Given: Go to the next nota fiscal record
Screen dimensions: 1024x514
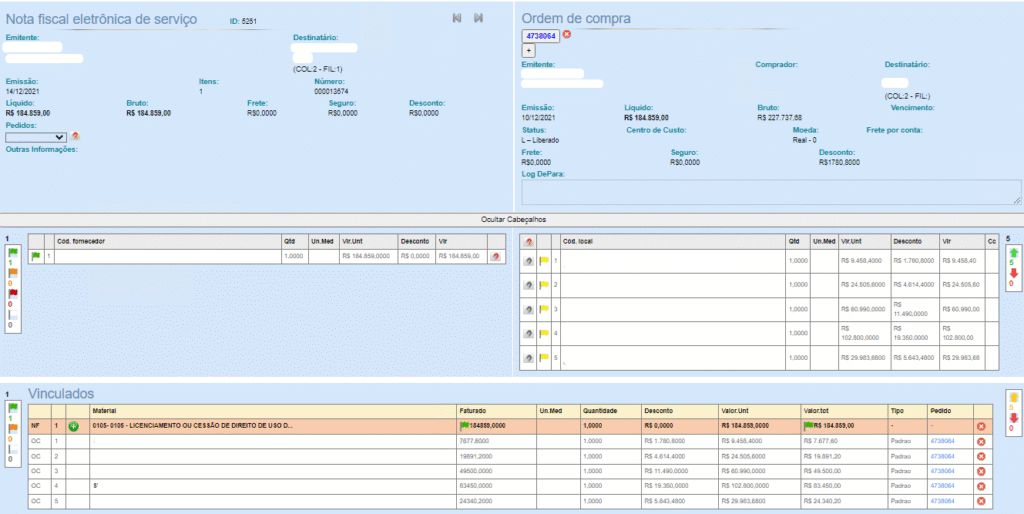Looking at the screenshot, I should (479, 18).
